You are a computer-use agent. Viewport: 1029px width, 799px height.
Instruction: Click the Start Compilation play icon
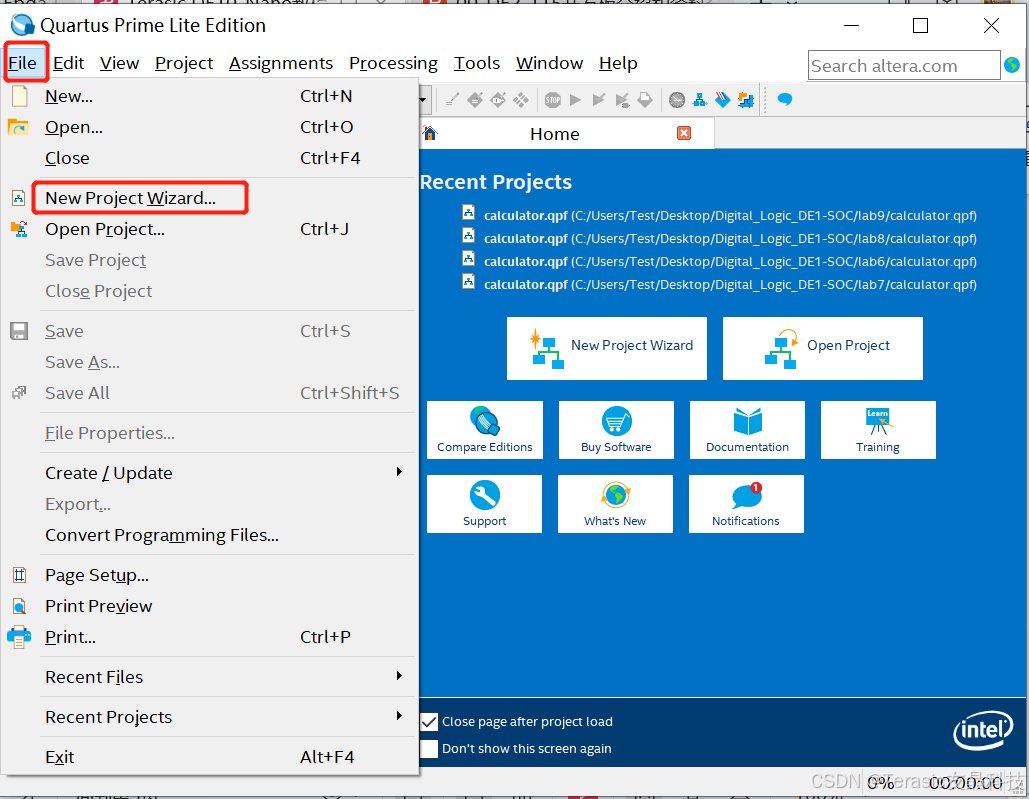click(x=576, y=100)
